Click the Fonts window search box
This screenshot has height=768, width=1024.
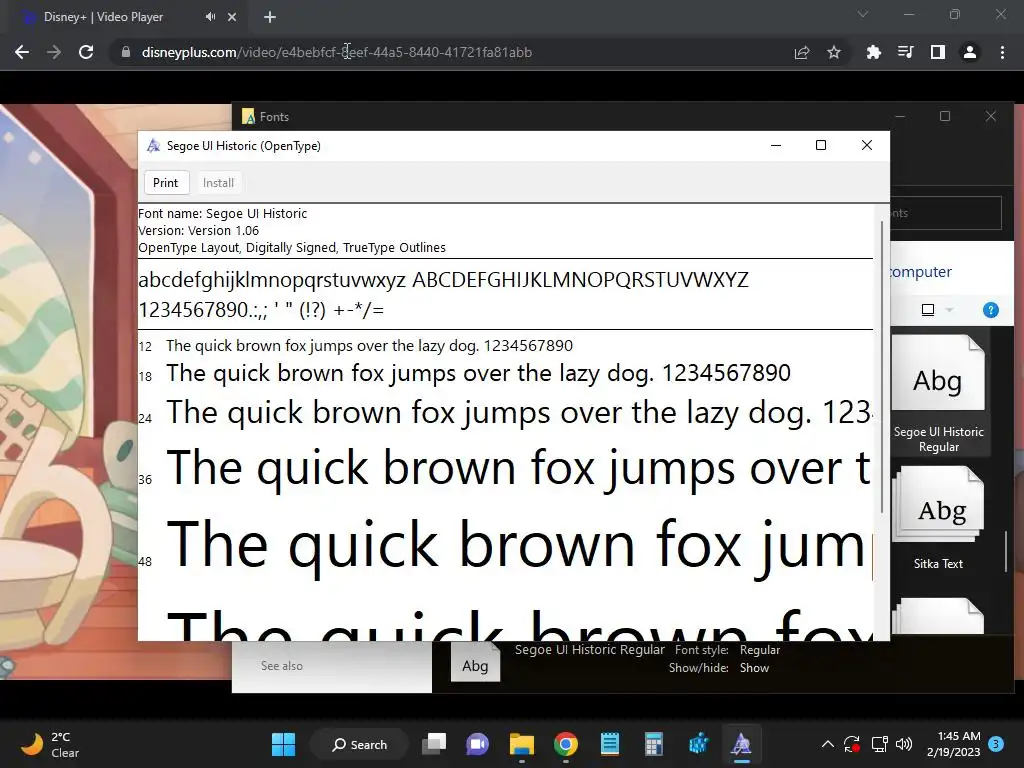coord(947,213)
